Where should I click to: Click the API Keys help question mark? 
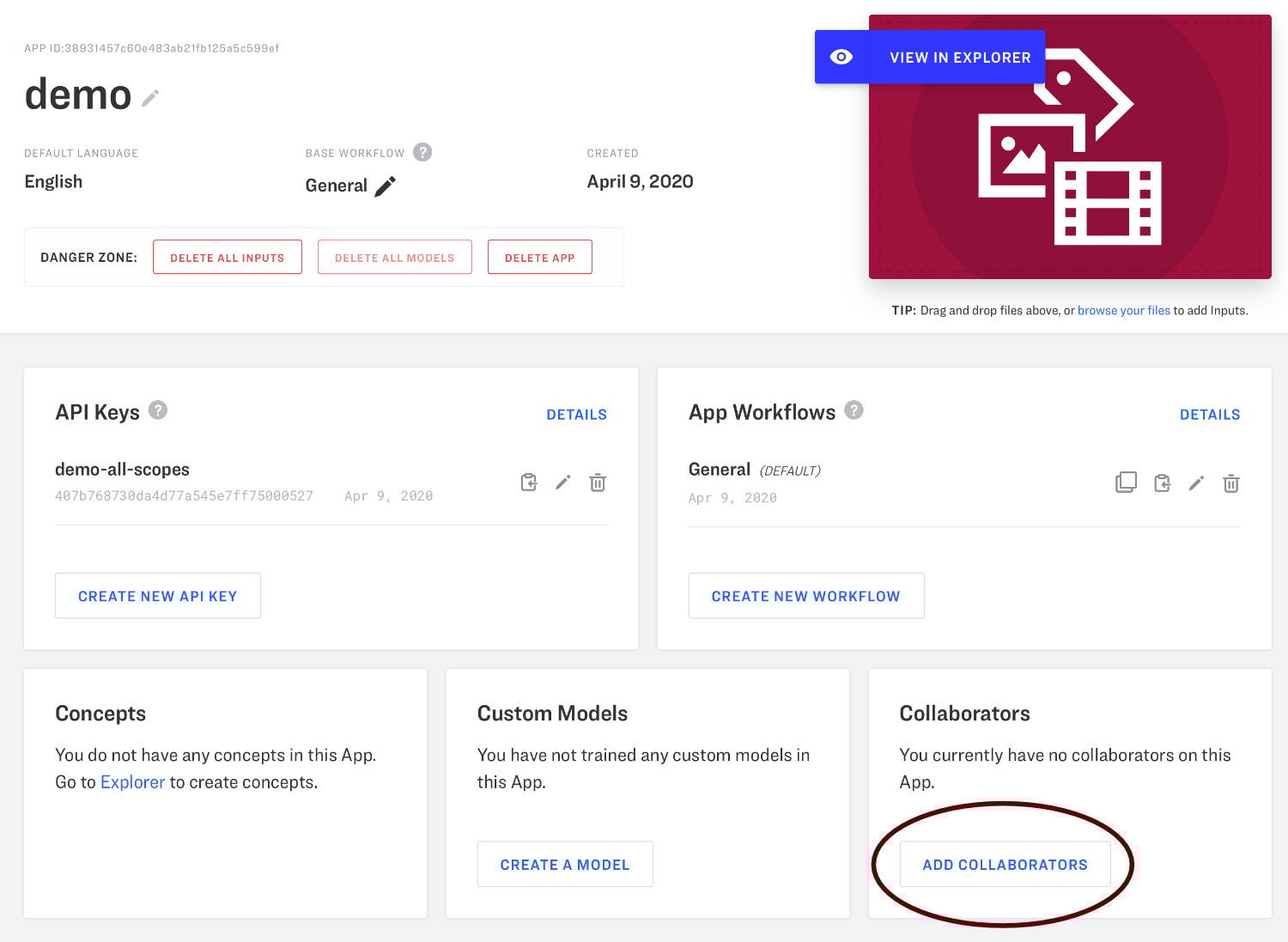click(158, 410)
